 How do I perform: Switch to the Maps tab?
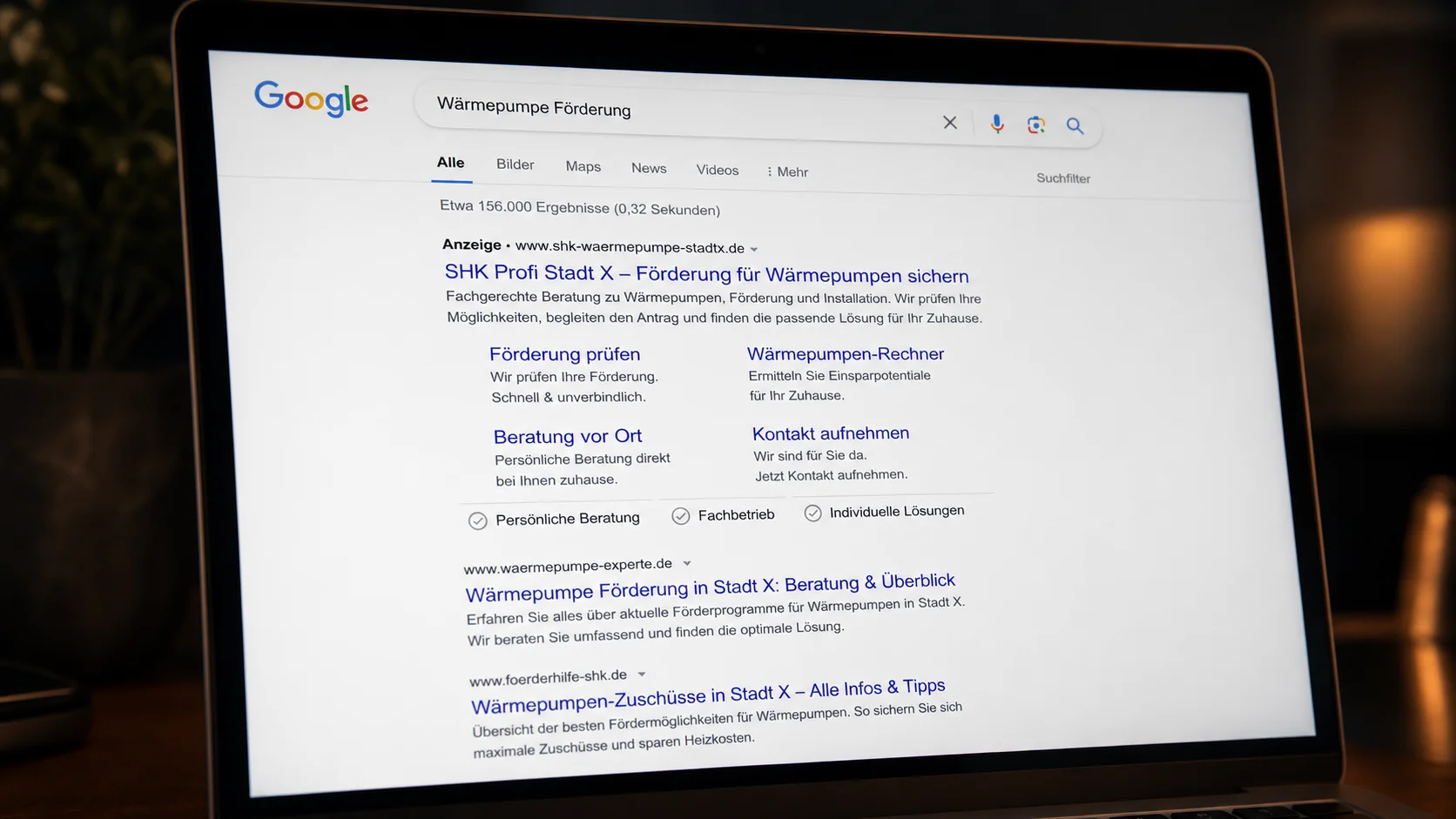coord(583,166)
